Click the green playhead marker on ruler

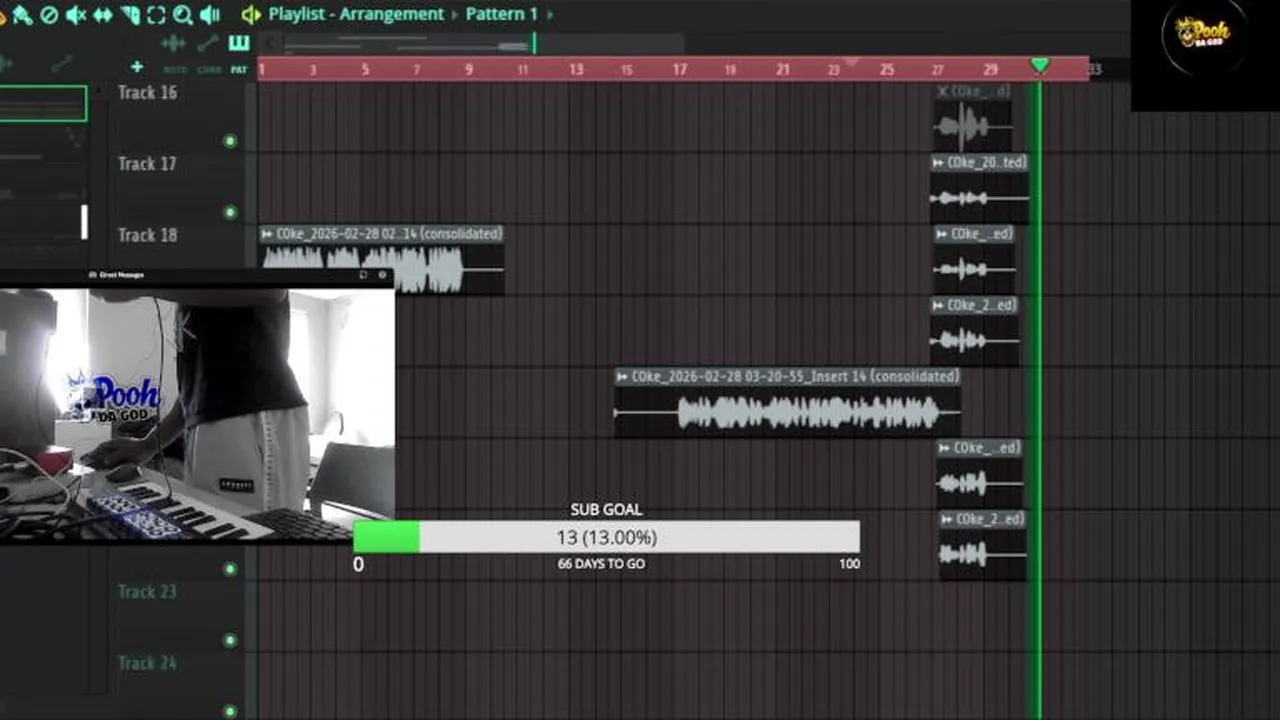coord(1040,66)
